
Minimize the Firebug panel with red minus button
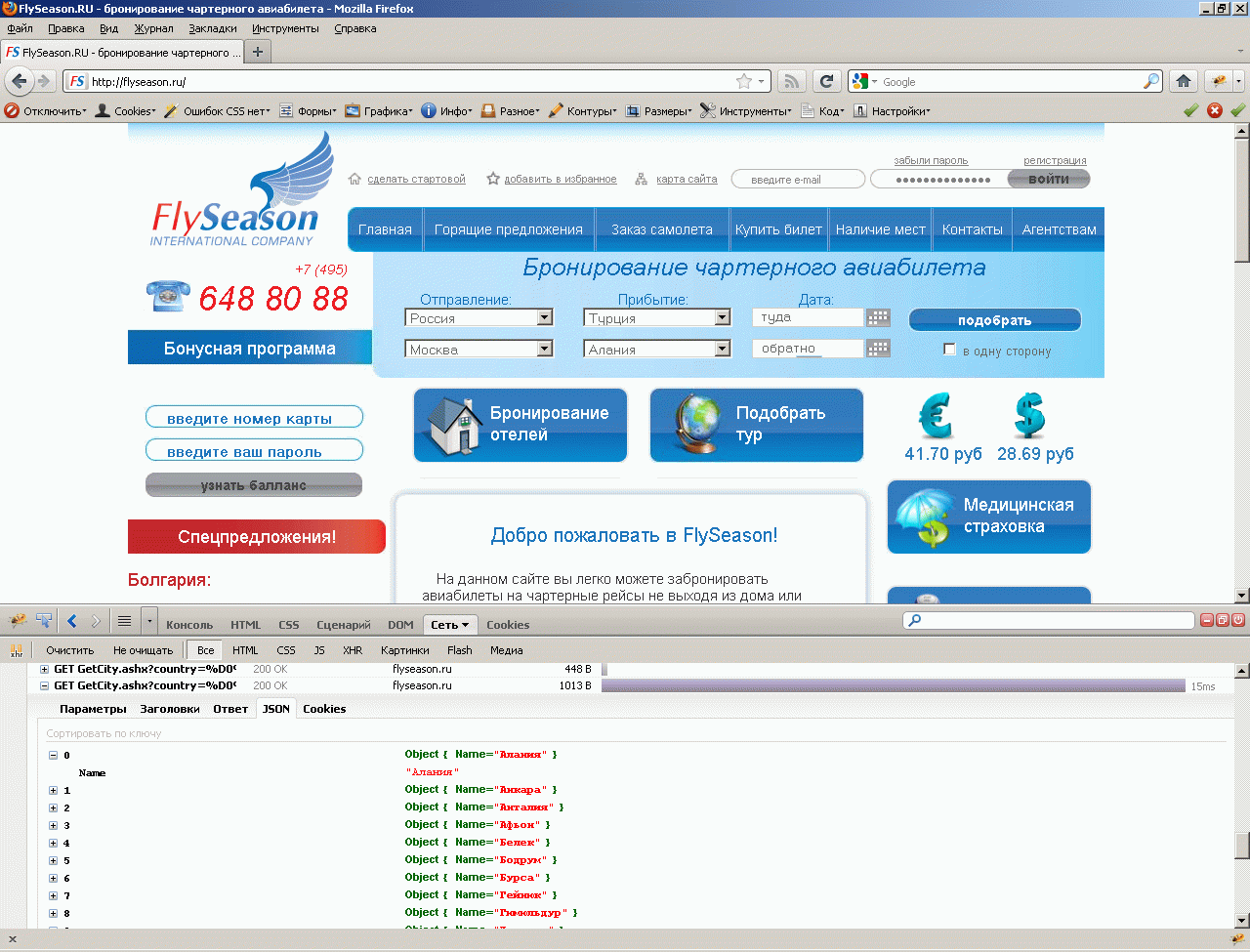(x=1207, y=620)
